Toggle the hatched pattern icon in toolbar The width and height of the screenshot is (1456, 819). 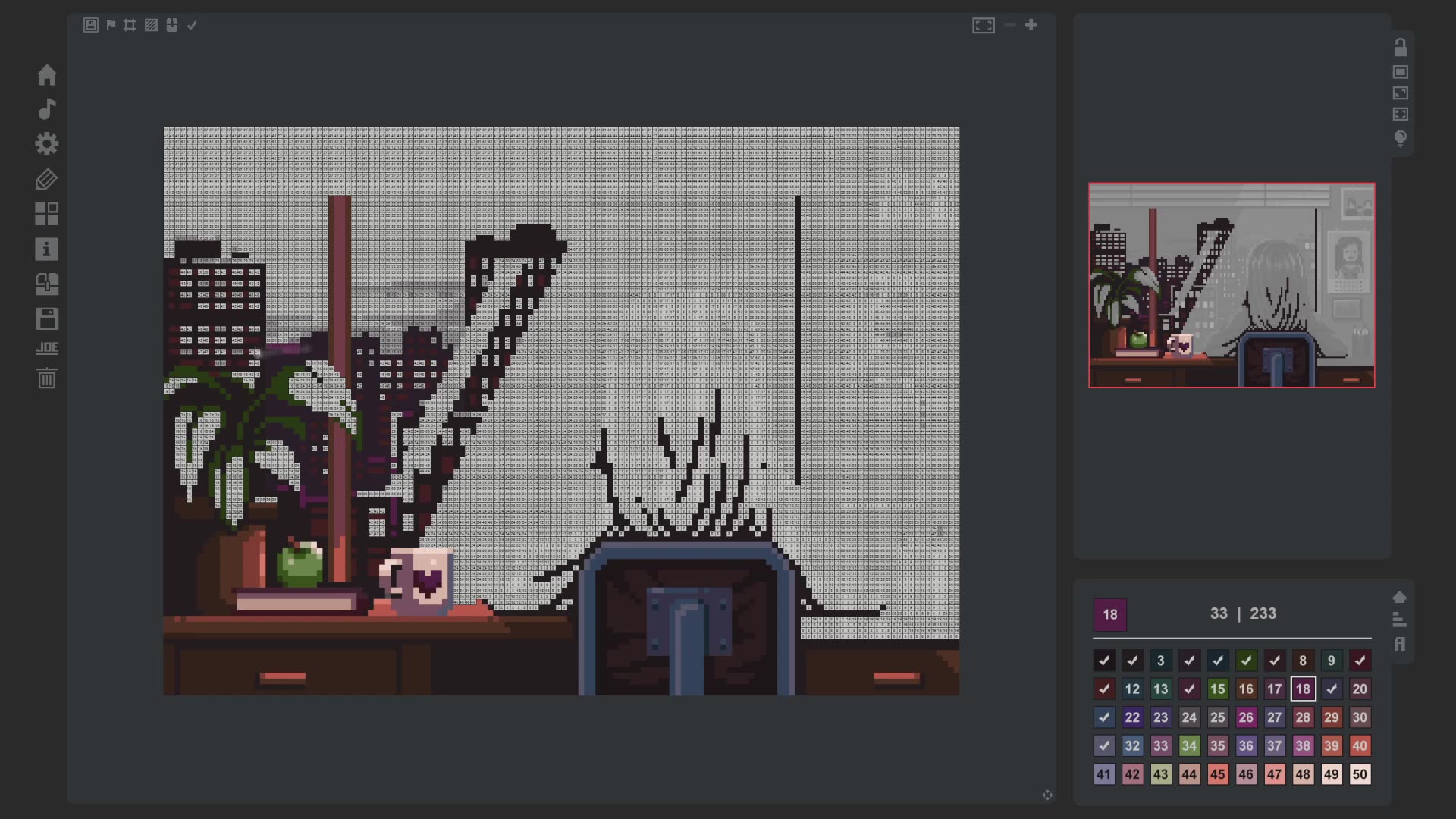pos(151,25)
